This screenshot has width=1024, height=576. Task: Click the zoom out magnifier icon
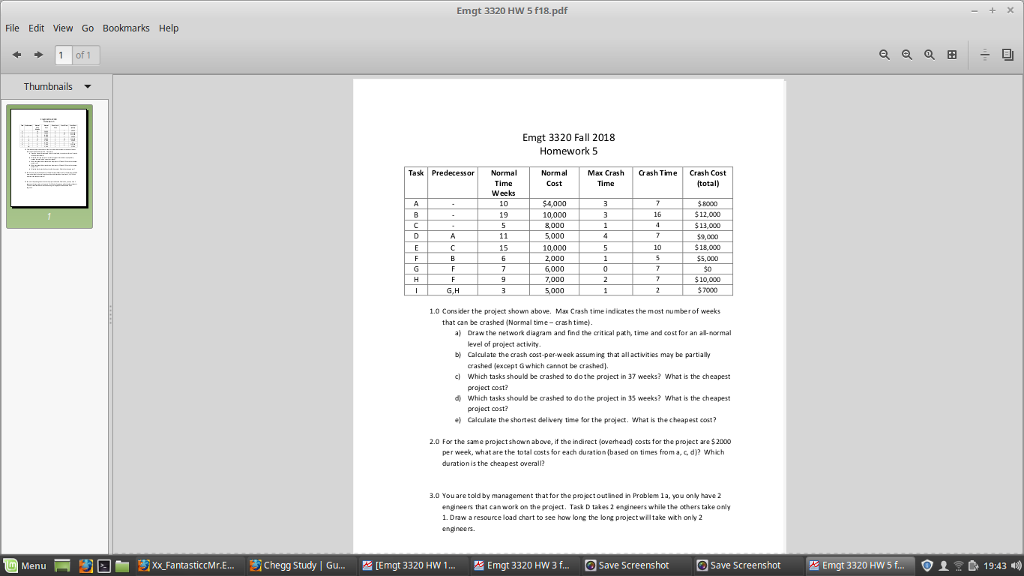[x=884, y=55]
